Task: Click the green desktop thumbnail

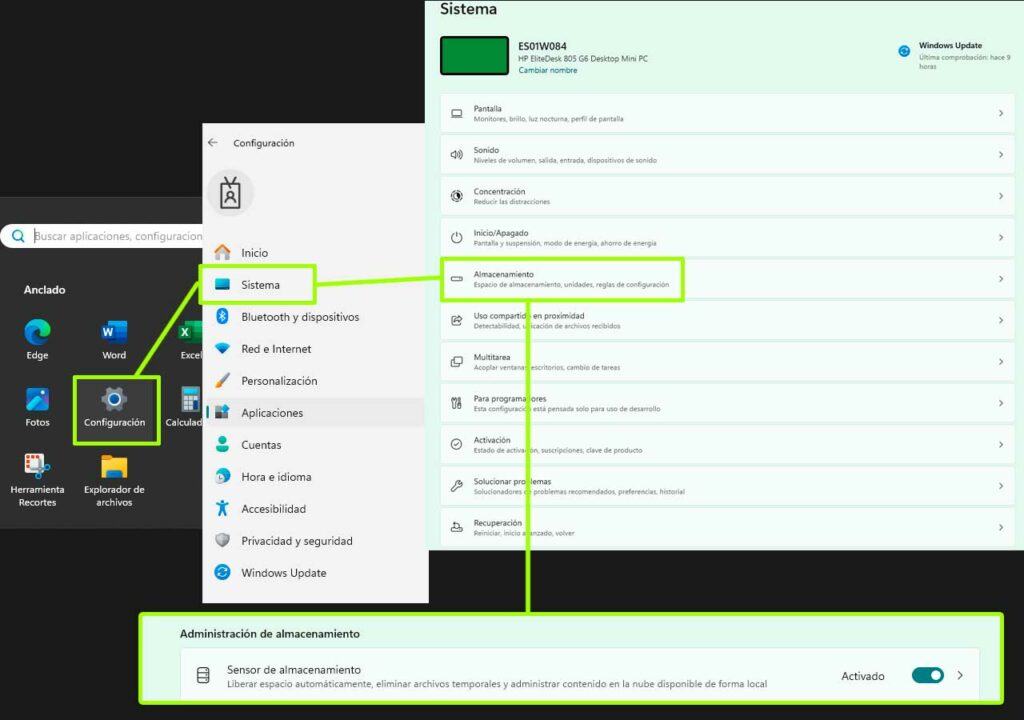Action: click(x=474, y=56)
